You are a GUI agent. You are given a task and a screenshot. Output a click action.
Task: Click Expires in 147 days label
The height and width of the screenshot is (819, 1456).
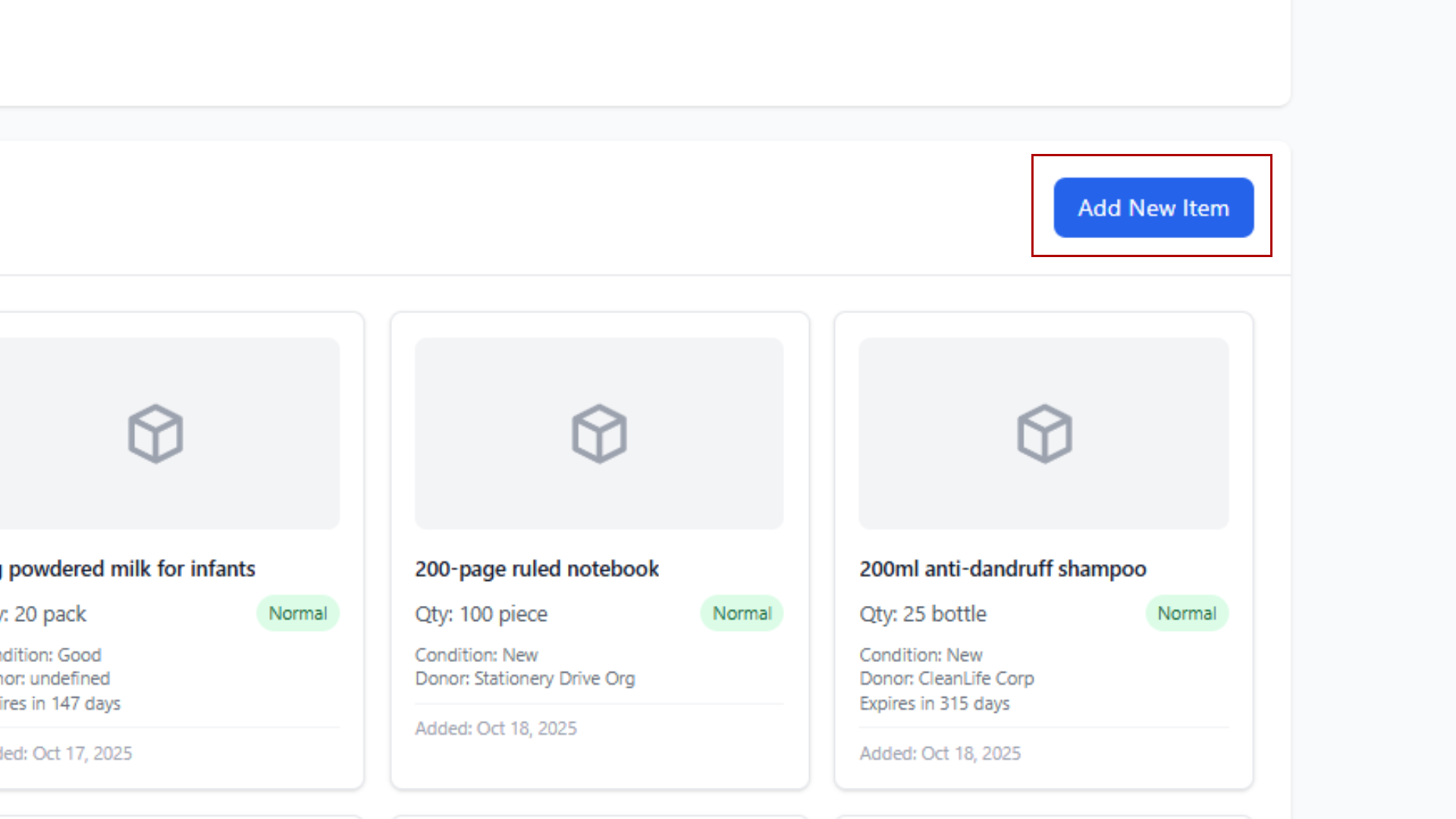coord(62,704)
